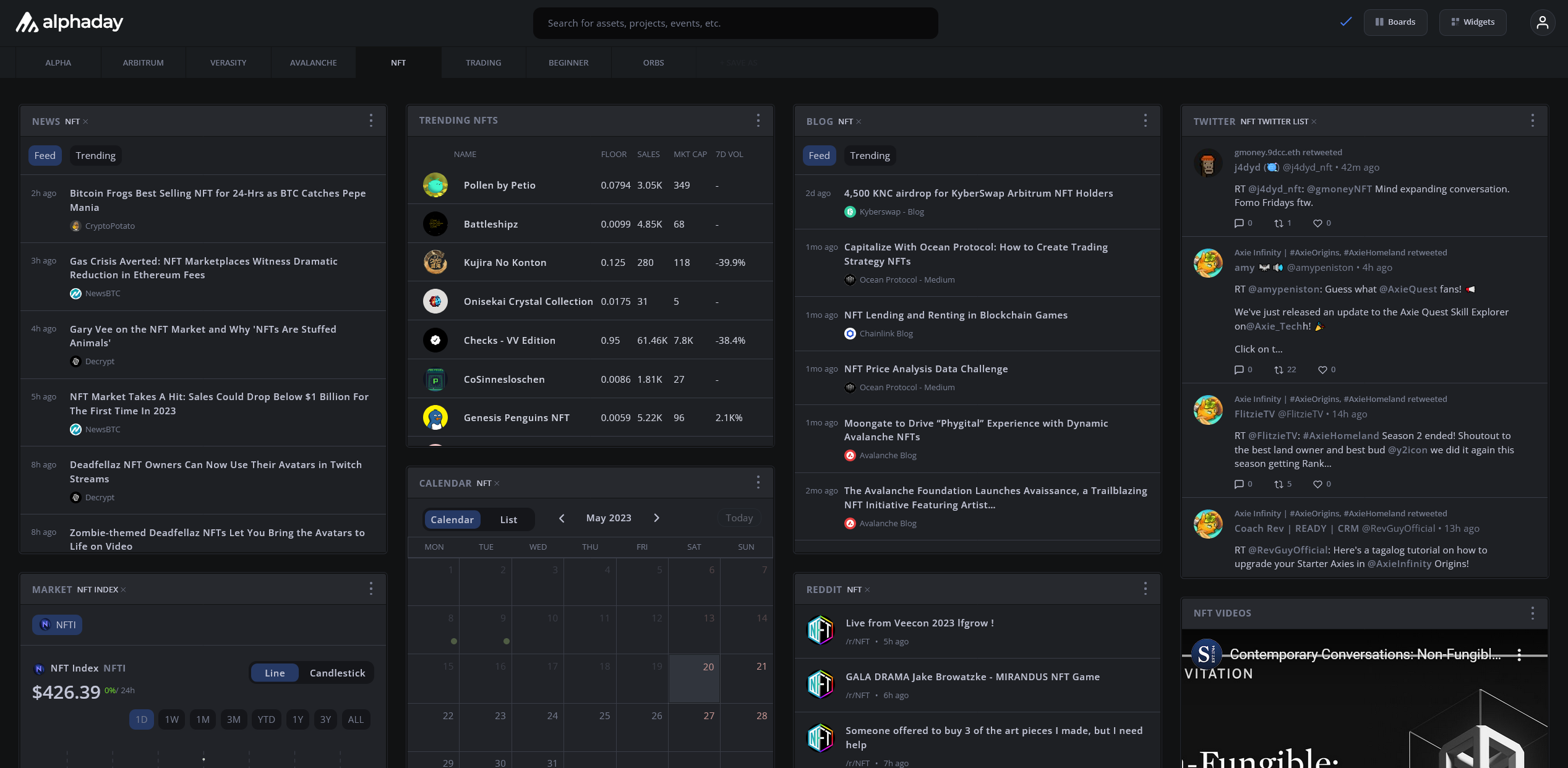Screen dimensions: 1568x768
Task: Open Reddit widget options menu
Action: (x=1146, y=589)
